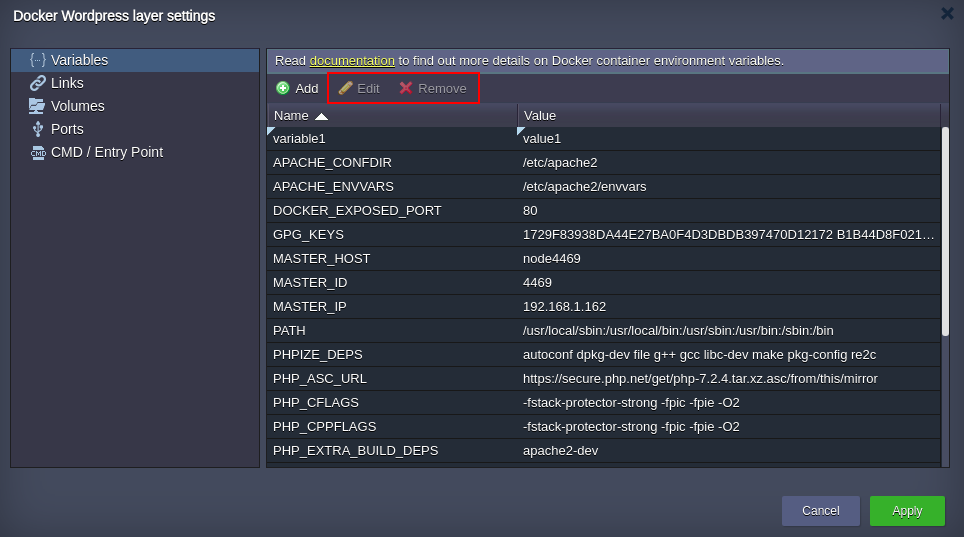Open the Links section

coord(135,83)
